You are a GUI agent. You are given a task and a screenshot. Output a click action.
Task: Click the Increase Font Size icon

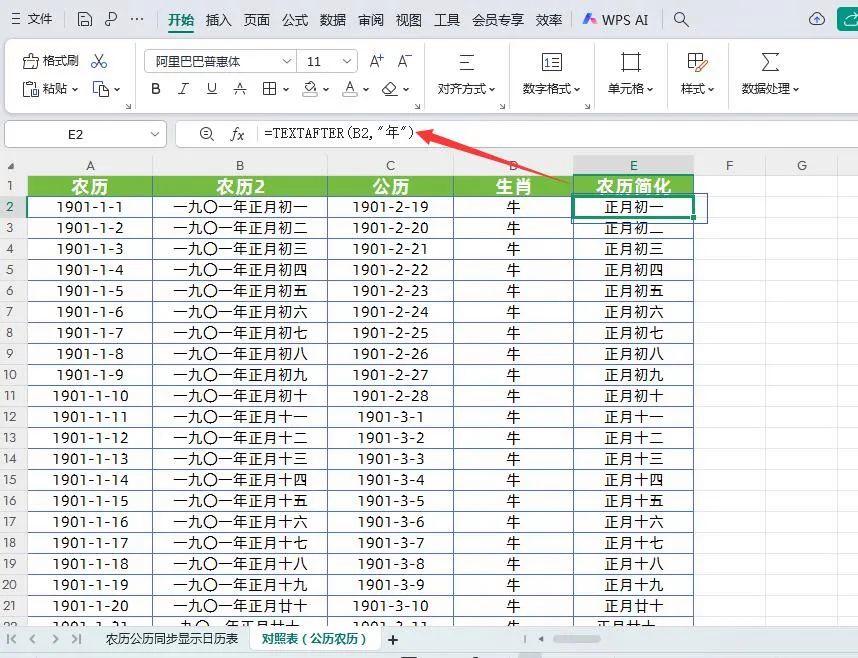377,61
